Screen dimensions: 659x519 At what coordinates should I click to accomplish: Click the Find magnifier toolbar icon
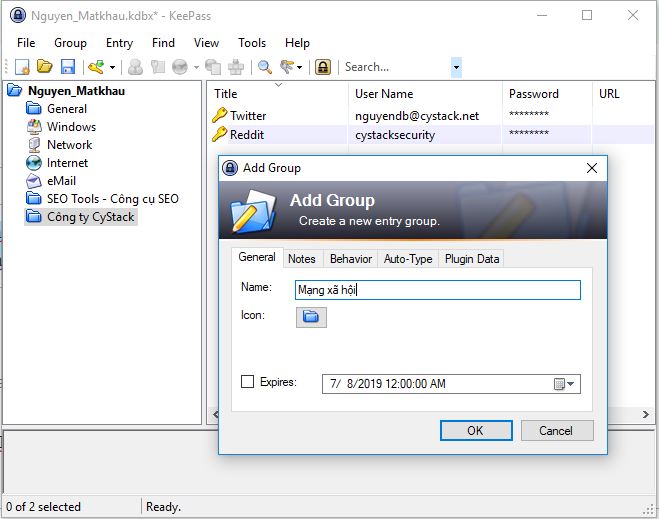click(264, 67)
